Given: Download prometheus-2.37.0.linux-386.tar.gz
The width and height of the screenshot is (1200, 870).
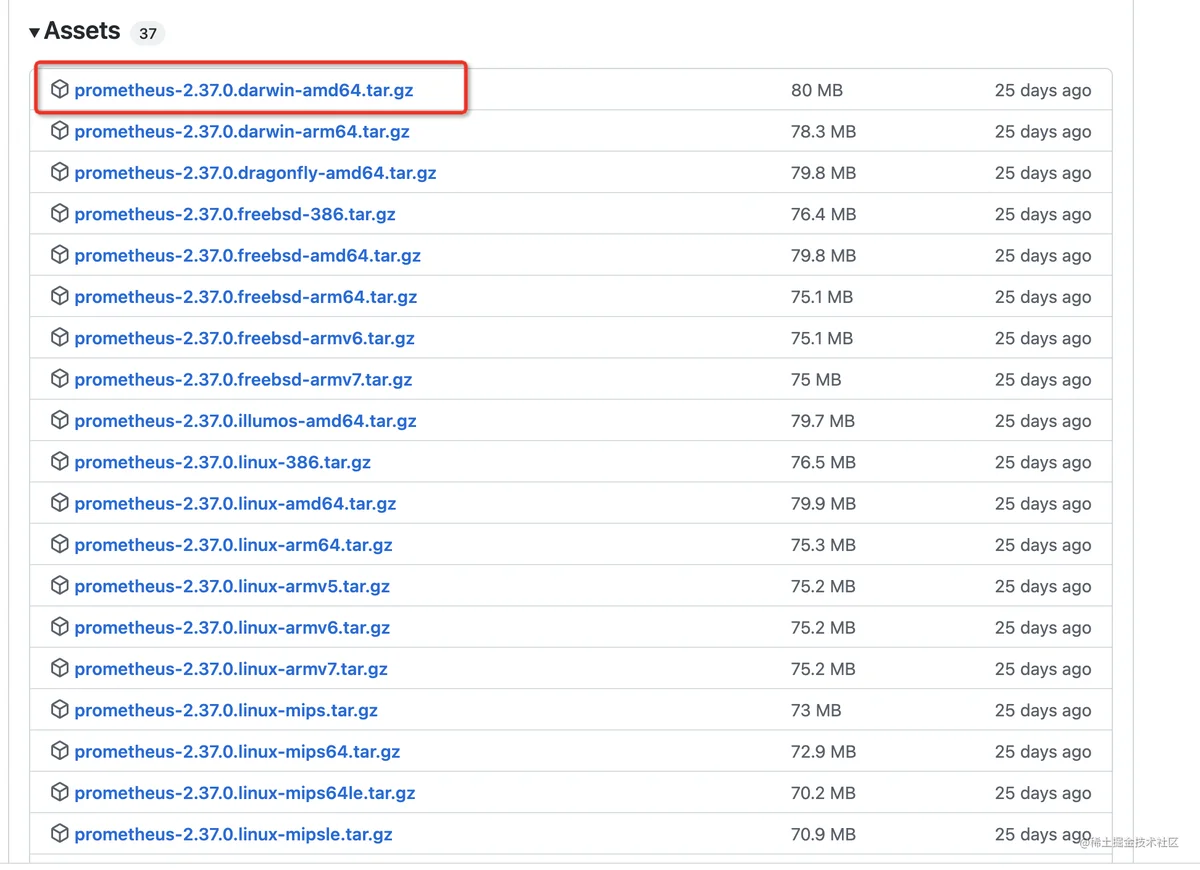Looking at the screenshot, I should tap(223, 462).
